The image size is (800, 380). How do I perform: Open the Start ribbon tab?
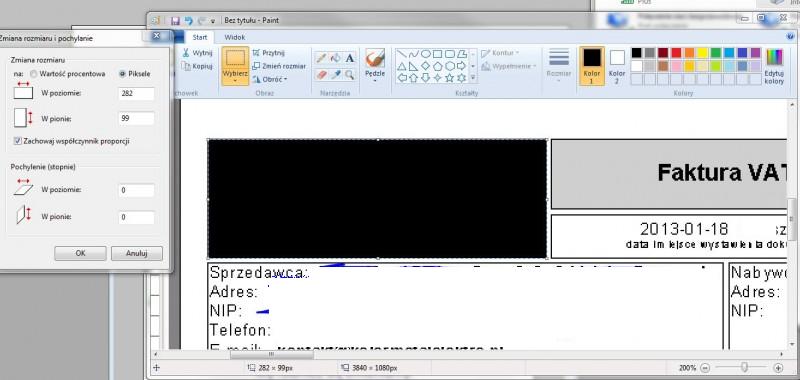(199, 37)
